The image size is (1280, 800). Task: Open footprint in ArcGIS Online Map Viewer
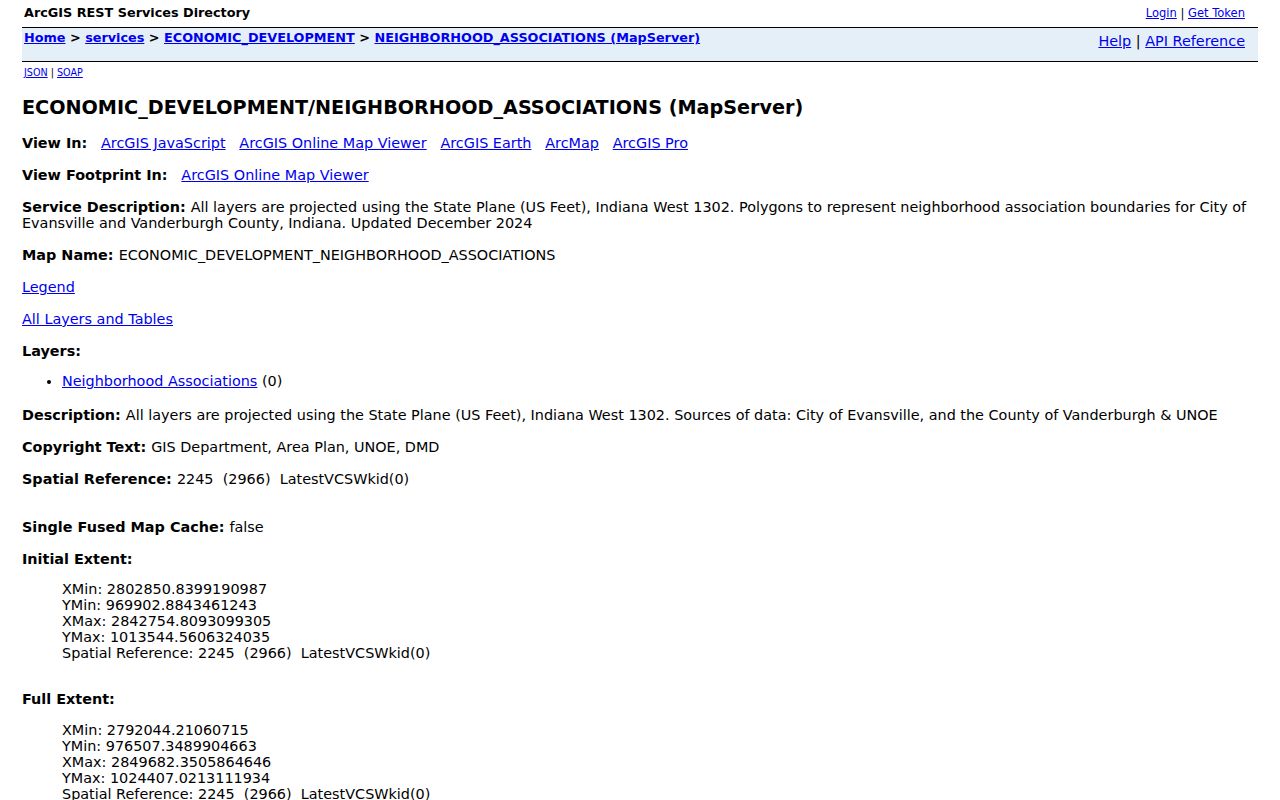click(275, 175)
